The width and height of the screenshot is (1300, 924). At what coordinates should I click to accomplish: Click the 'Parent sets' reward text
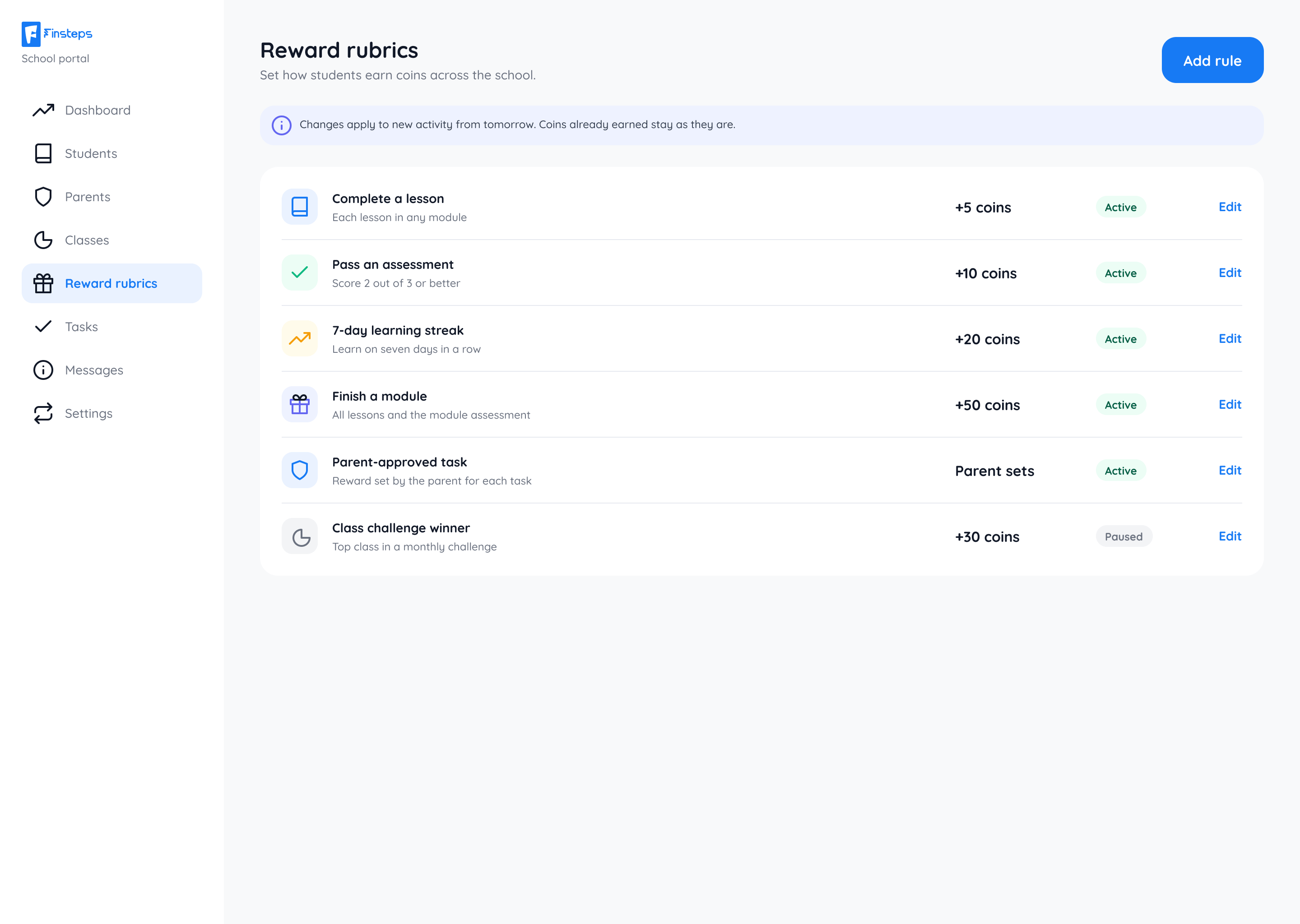pyautogui.click(x=994, y=471)
